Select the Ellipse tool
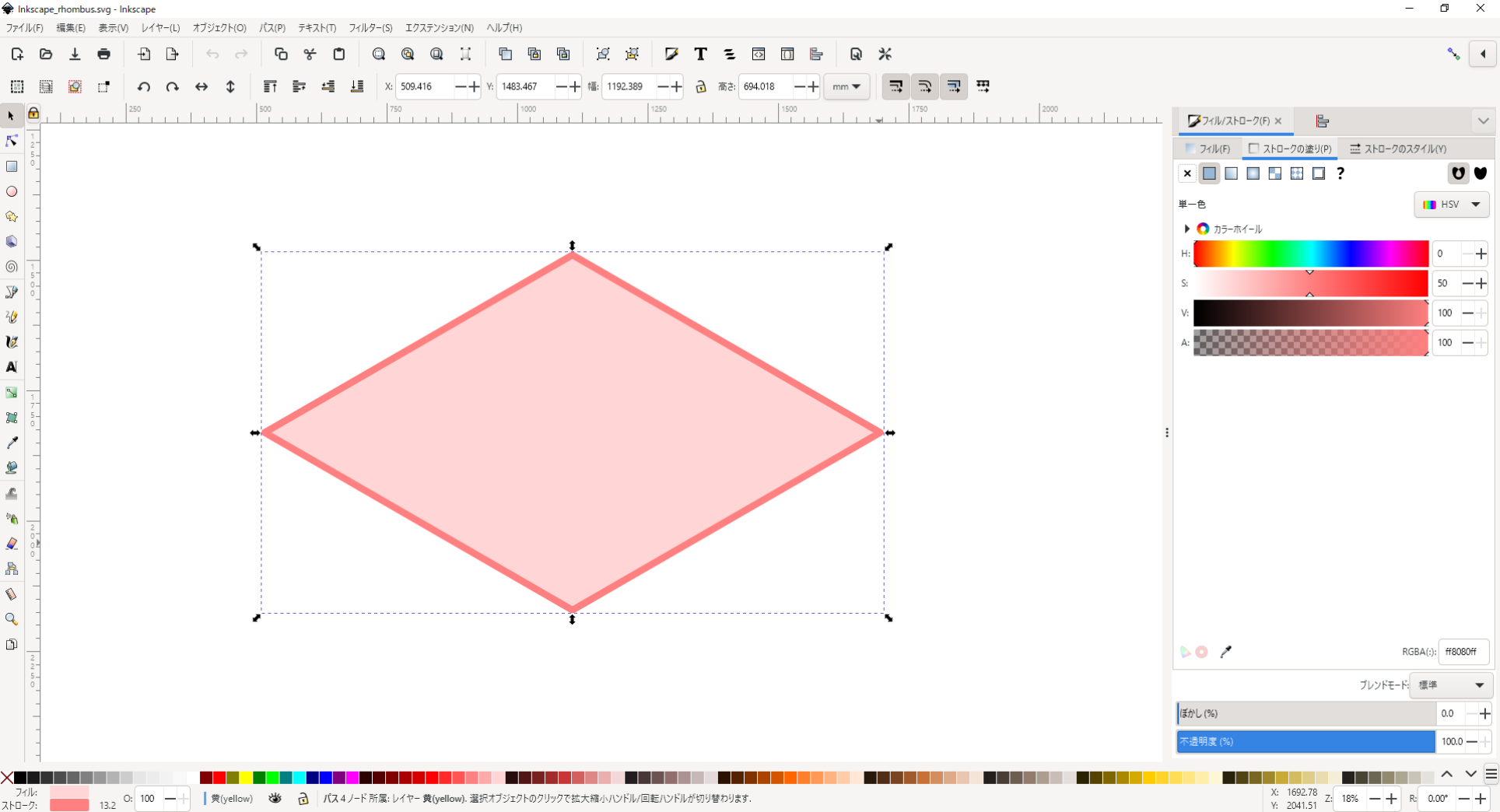The height and width of the screenshot is (812, 1500). click(x=12, y=191)
